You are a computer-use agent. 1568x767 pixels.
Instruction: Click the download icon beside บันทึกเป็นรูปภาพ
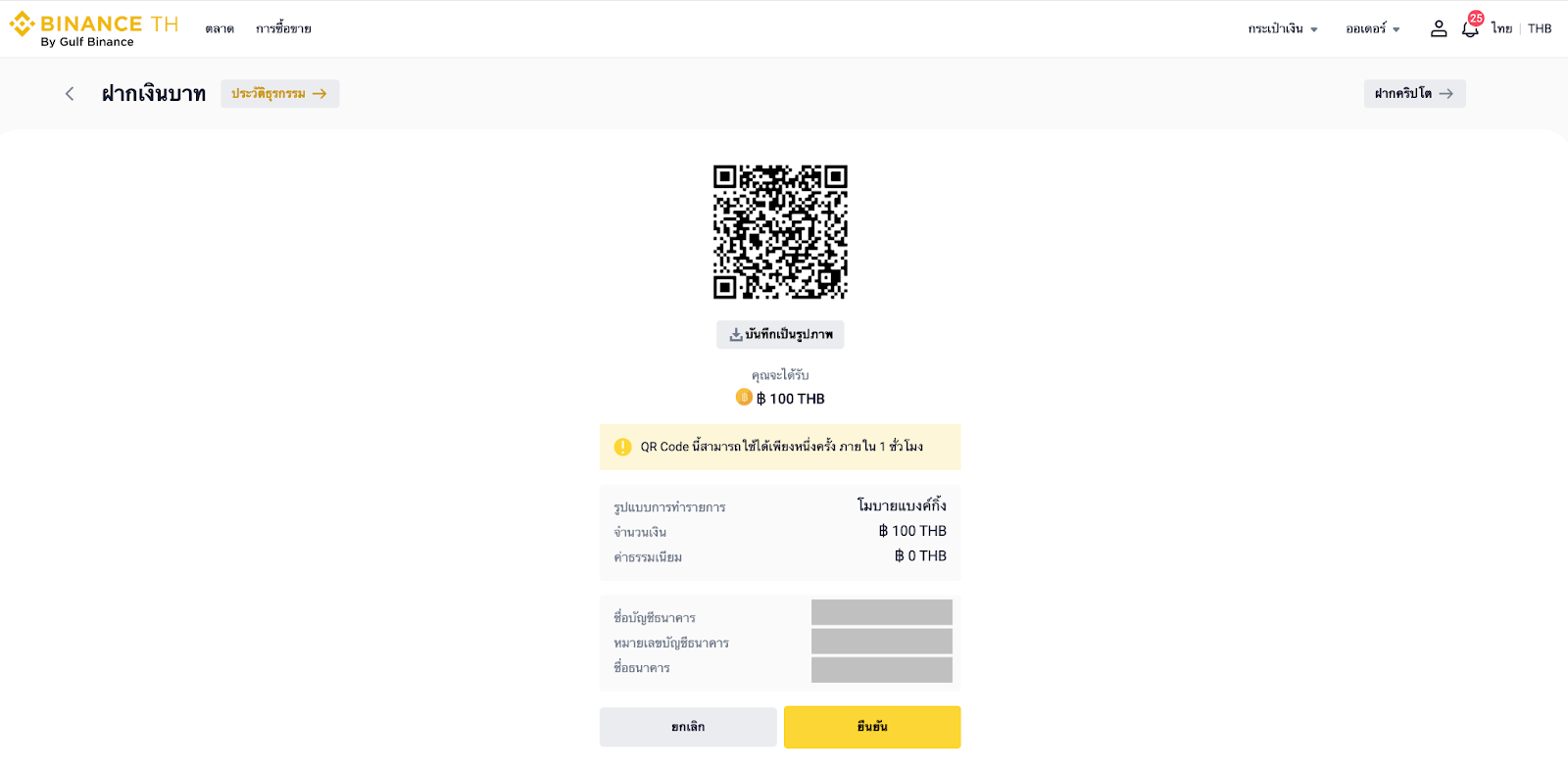coord(736,335)
